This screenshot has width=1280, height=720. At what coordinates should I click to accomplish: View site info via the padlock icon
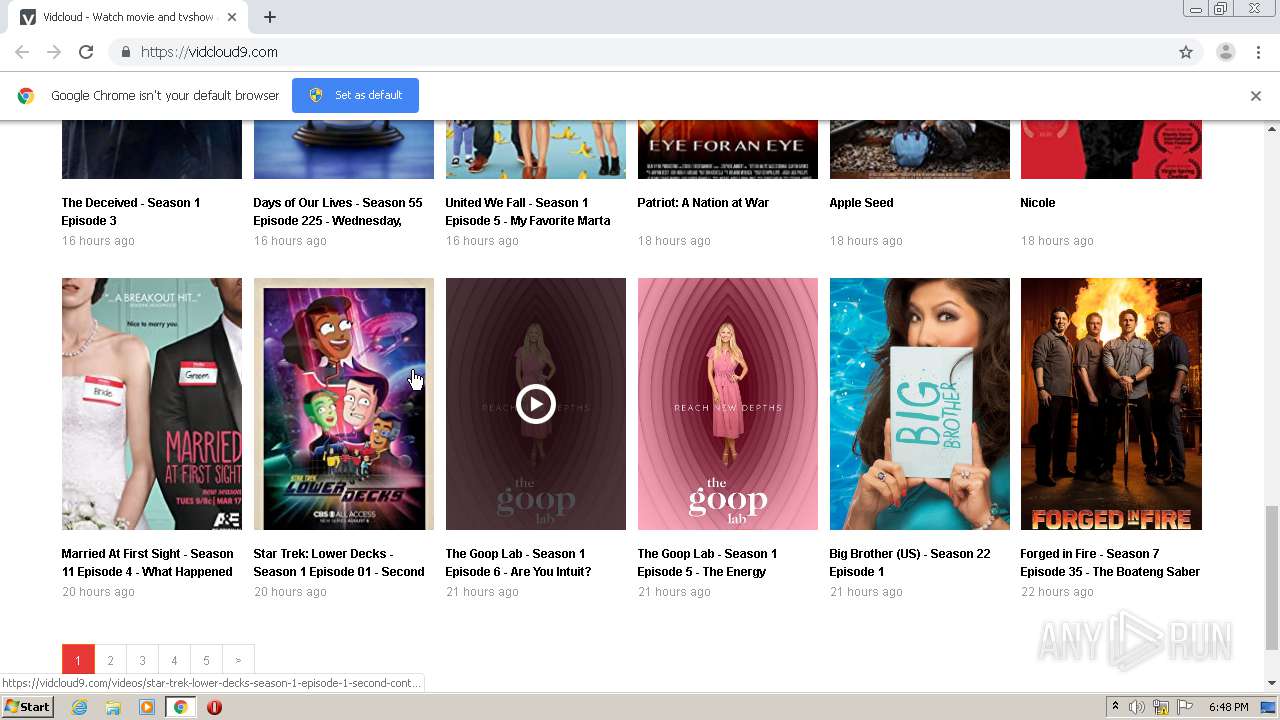[x=125, y=52]
